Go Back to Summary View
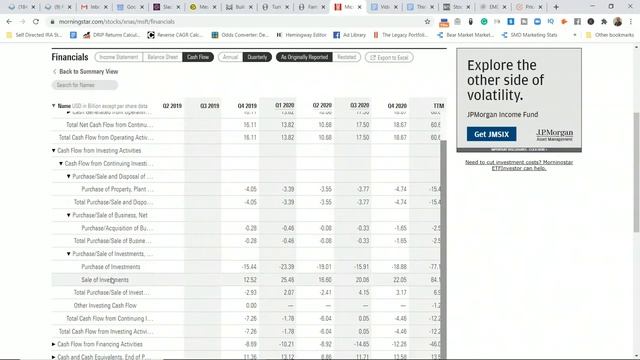 tap(85, 71)
